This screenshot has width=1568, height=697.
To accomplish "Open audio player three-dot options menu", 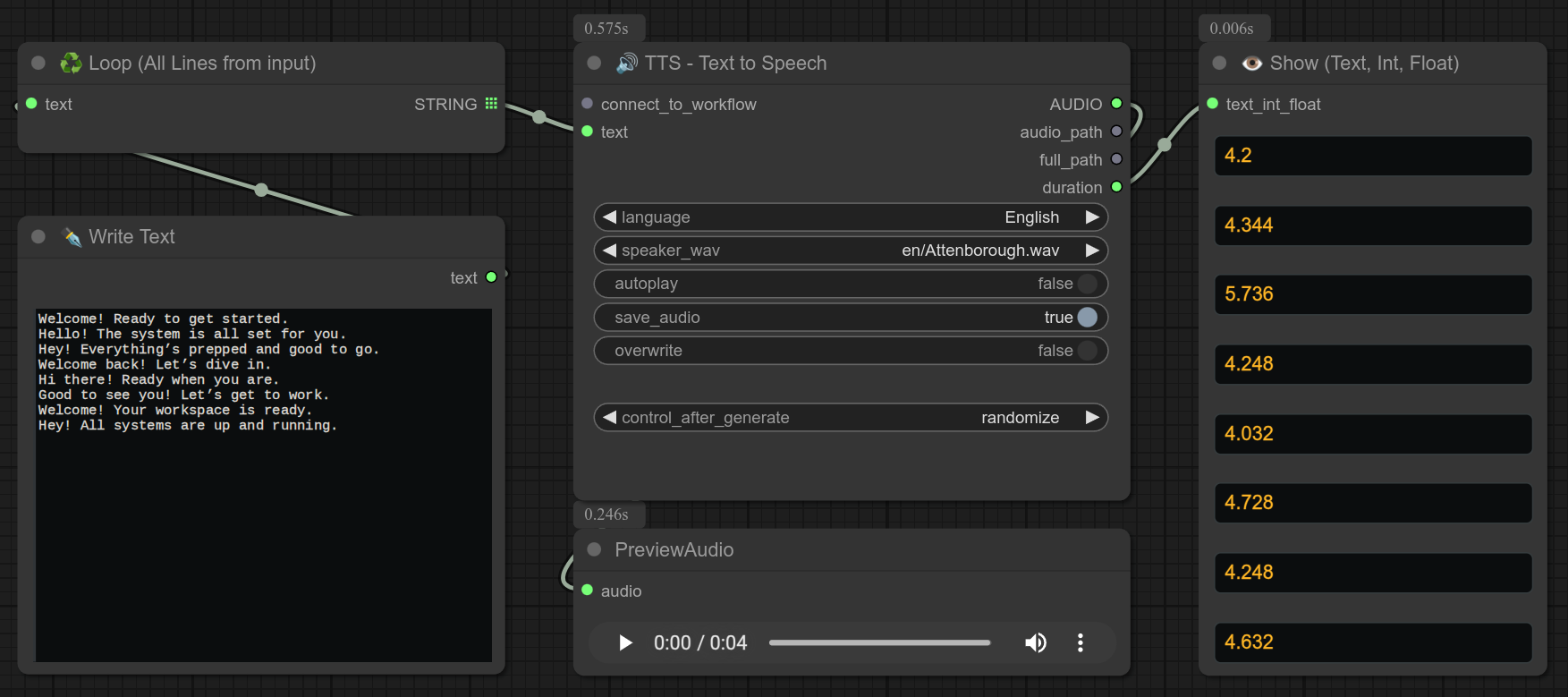I will tap(1081, 642).
